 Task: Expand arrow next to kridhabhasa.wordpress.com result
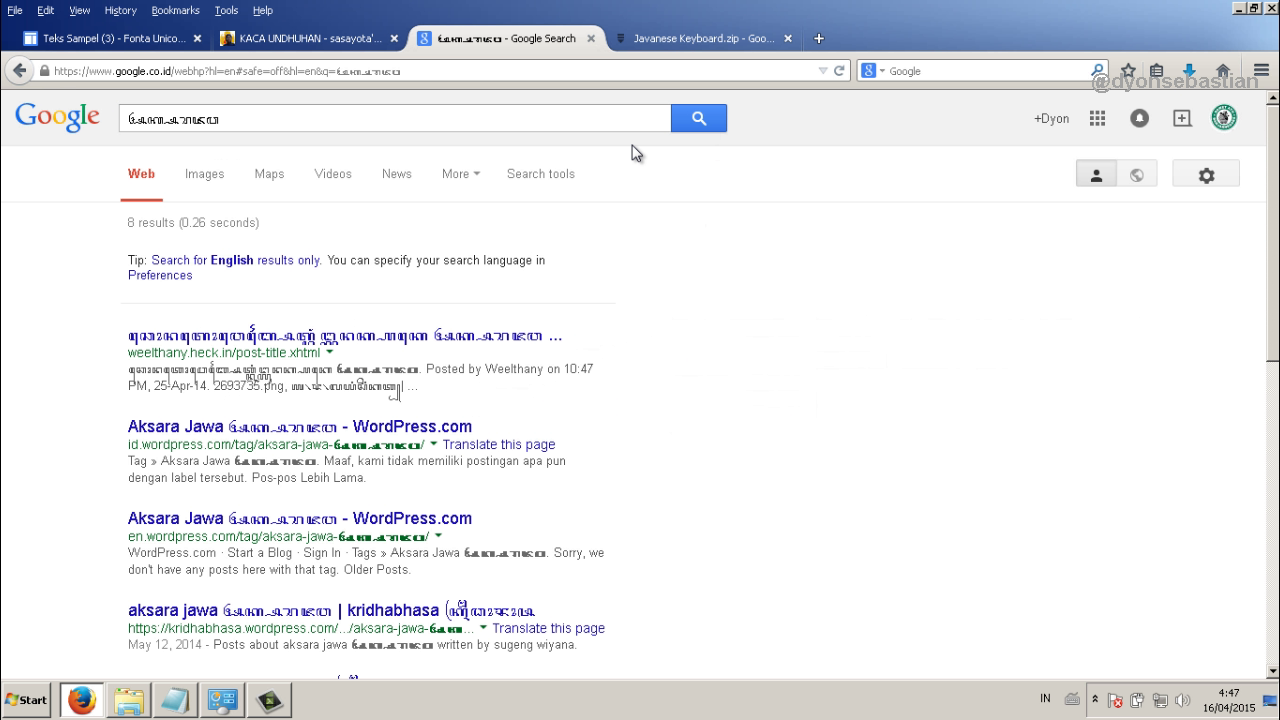[483, 628]
